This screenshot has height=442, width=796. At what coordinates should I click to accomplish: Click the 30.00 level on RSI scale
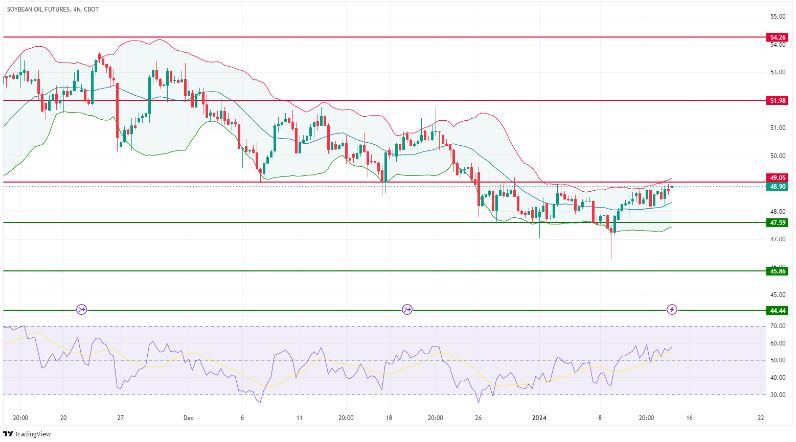pos(775,394)
